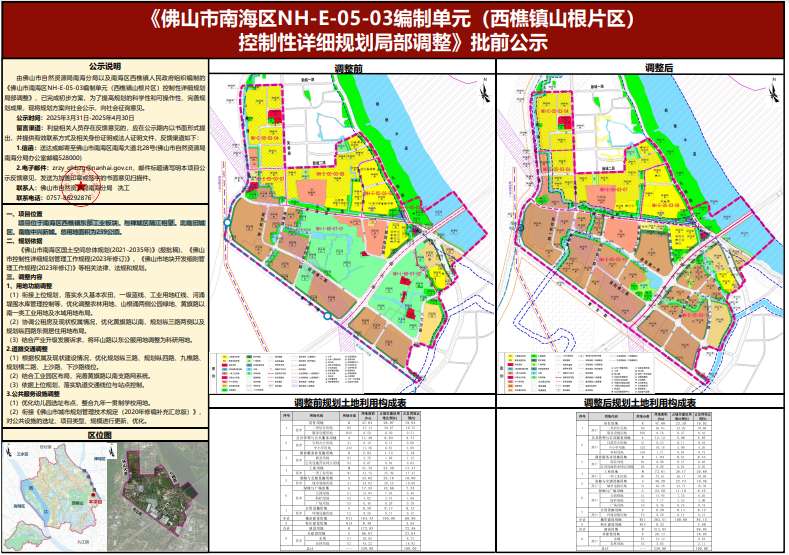Click the north arrow on 调整后 map

[775, 92]
